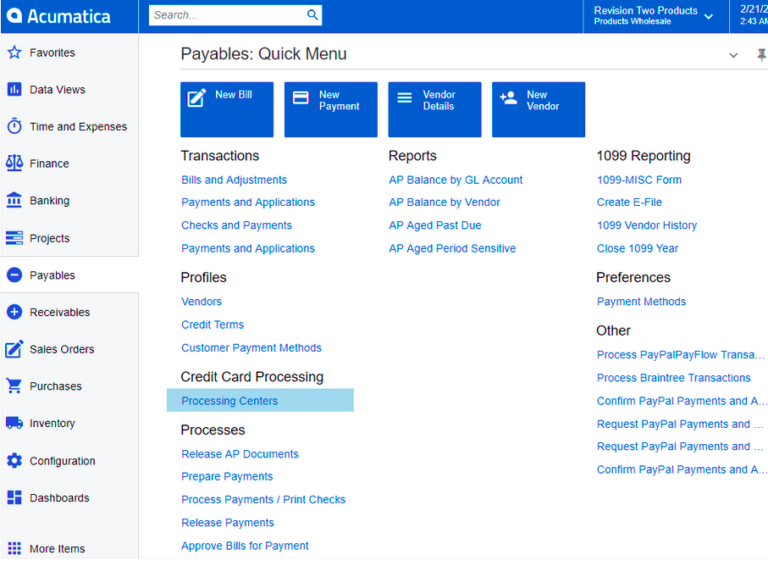Click the Time and Expenses stopwatch icon
Viewport: 768px width, 566px height.
click(14, 126)
